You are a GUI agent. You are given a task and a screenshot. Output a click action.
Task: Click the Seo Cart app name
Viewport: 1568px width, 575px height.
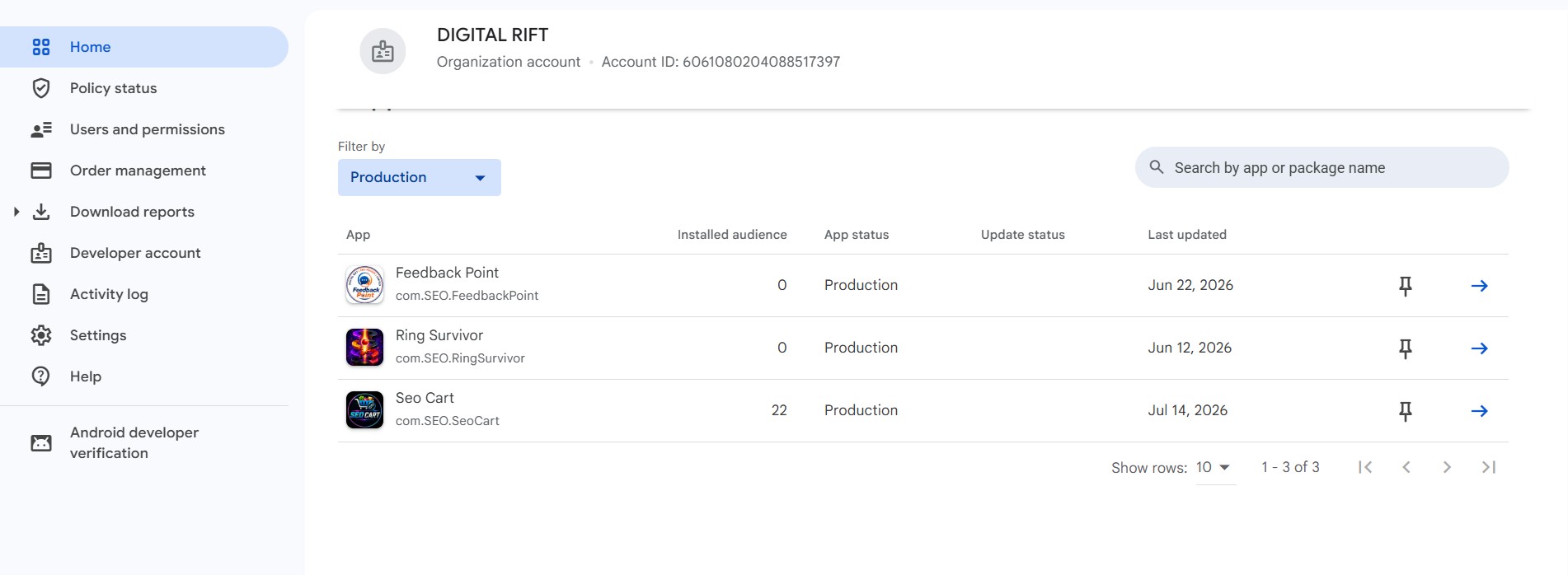point(425,398)
